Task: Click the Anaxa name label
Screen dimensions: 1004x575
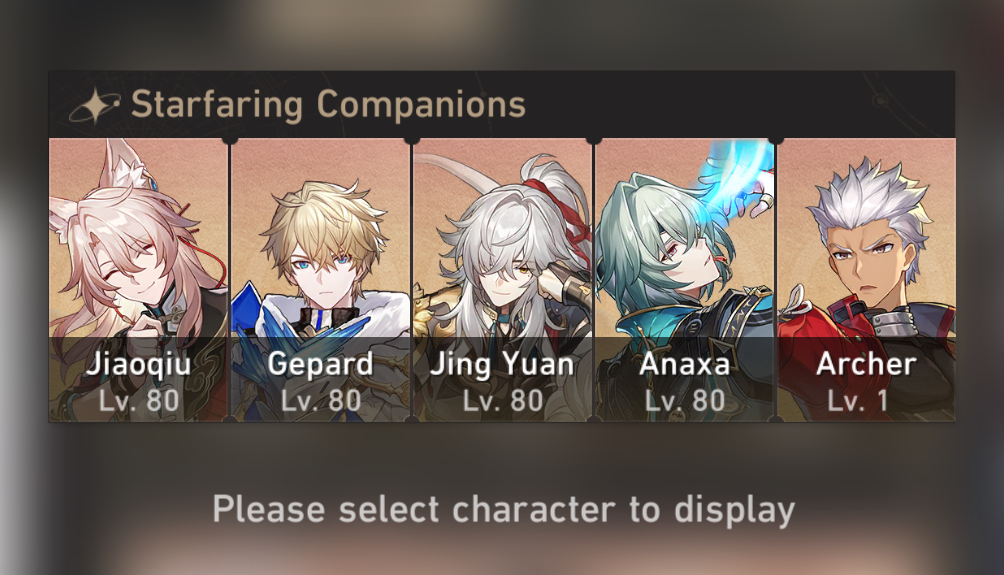Action: (684, 364)
